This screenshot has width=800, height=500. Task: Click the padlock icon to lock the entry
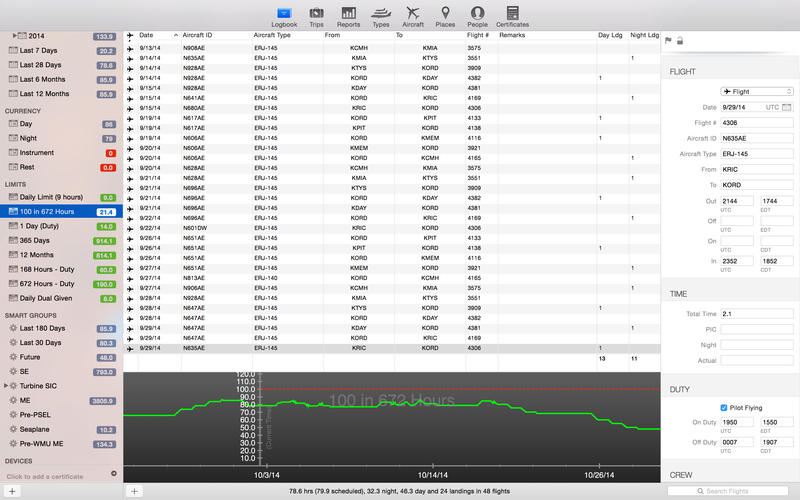680,41
